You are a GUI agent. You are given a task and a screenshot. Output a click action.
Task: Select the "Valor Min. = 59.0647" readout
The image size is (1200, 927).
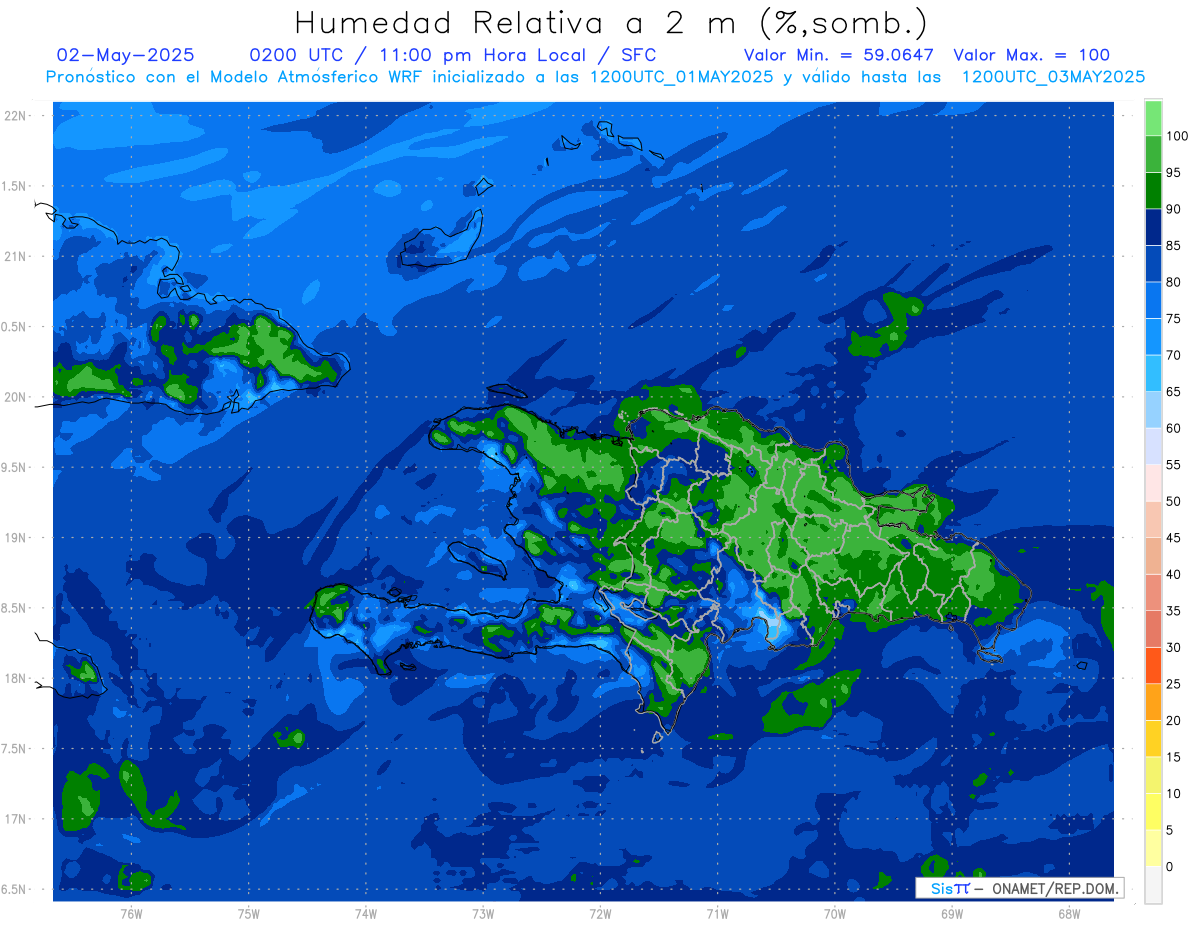[839, 55]
